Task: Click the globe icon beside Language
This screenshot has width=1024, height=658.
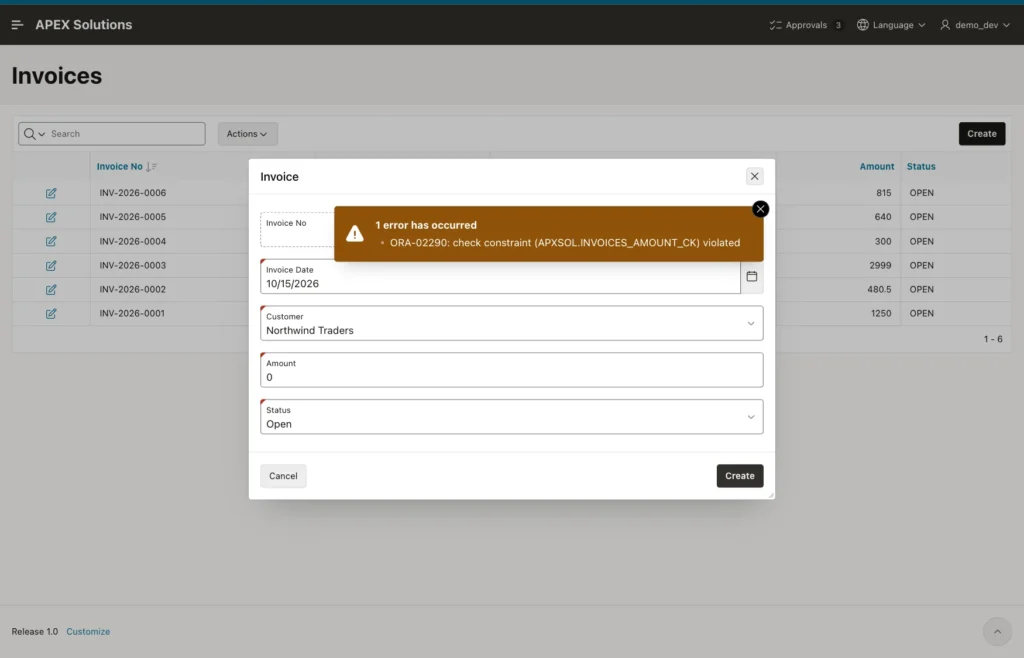Action: click(x=863, y=25)
